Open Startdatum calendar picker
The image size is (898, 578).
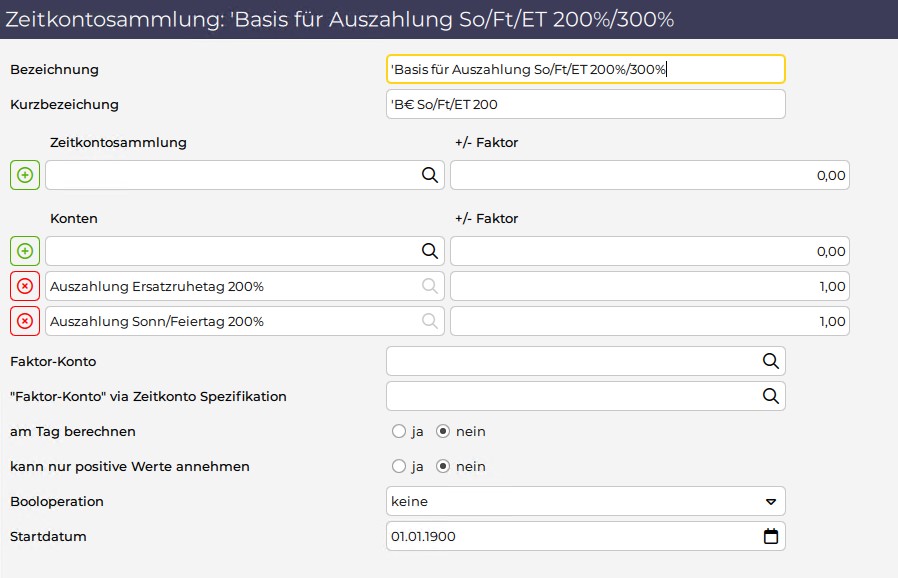pyautogui.click(x=771, y=536)
